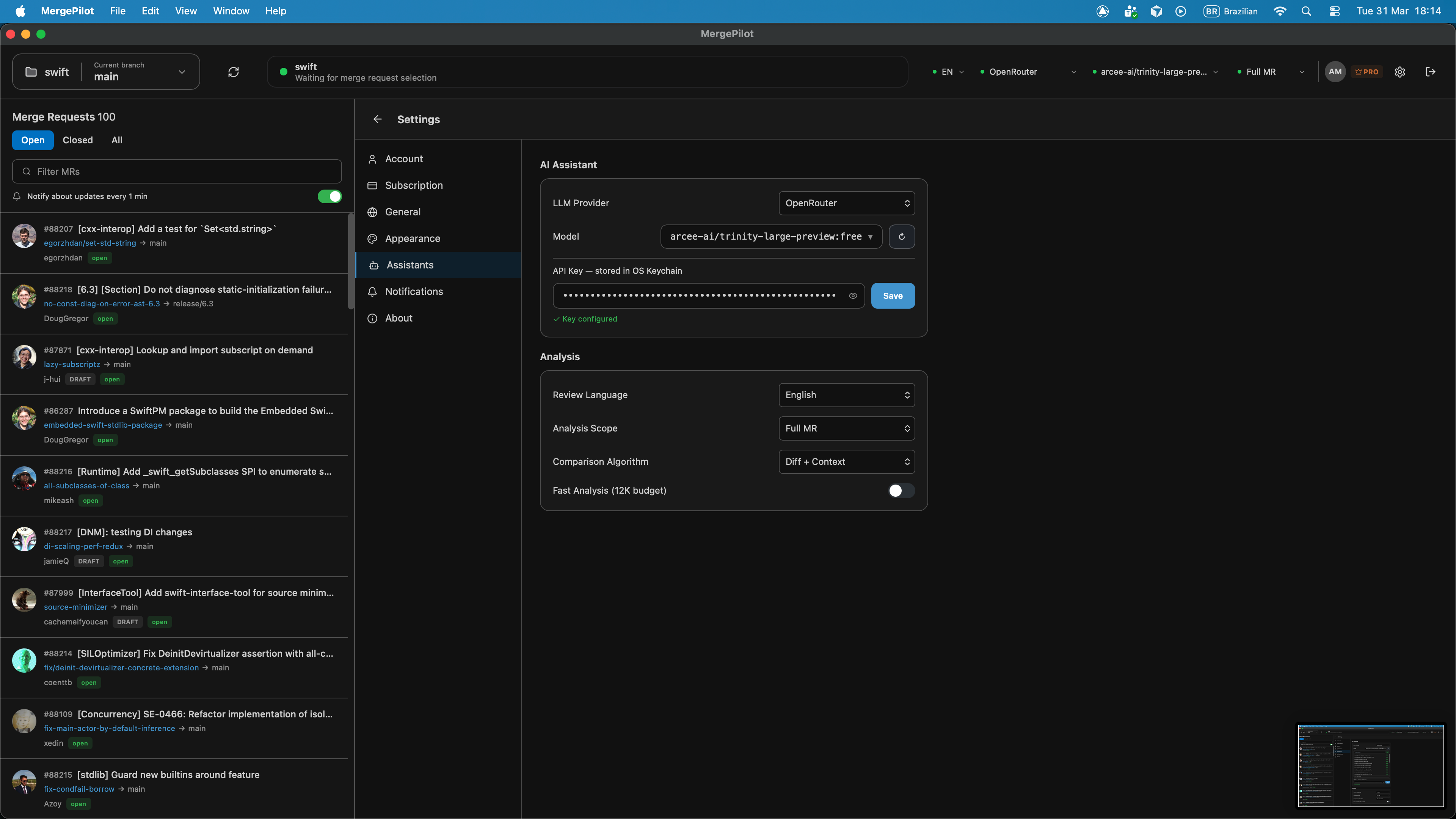This screenshot has height=819, width=1456.
Task: Open the Appearance settings via palette icon
Action: click(x=372, y=238)
